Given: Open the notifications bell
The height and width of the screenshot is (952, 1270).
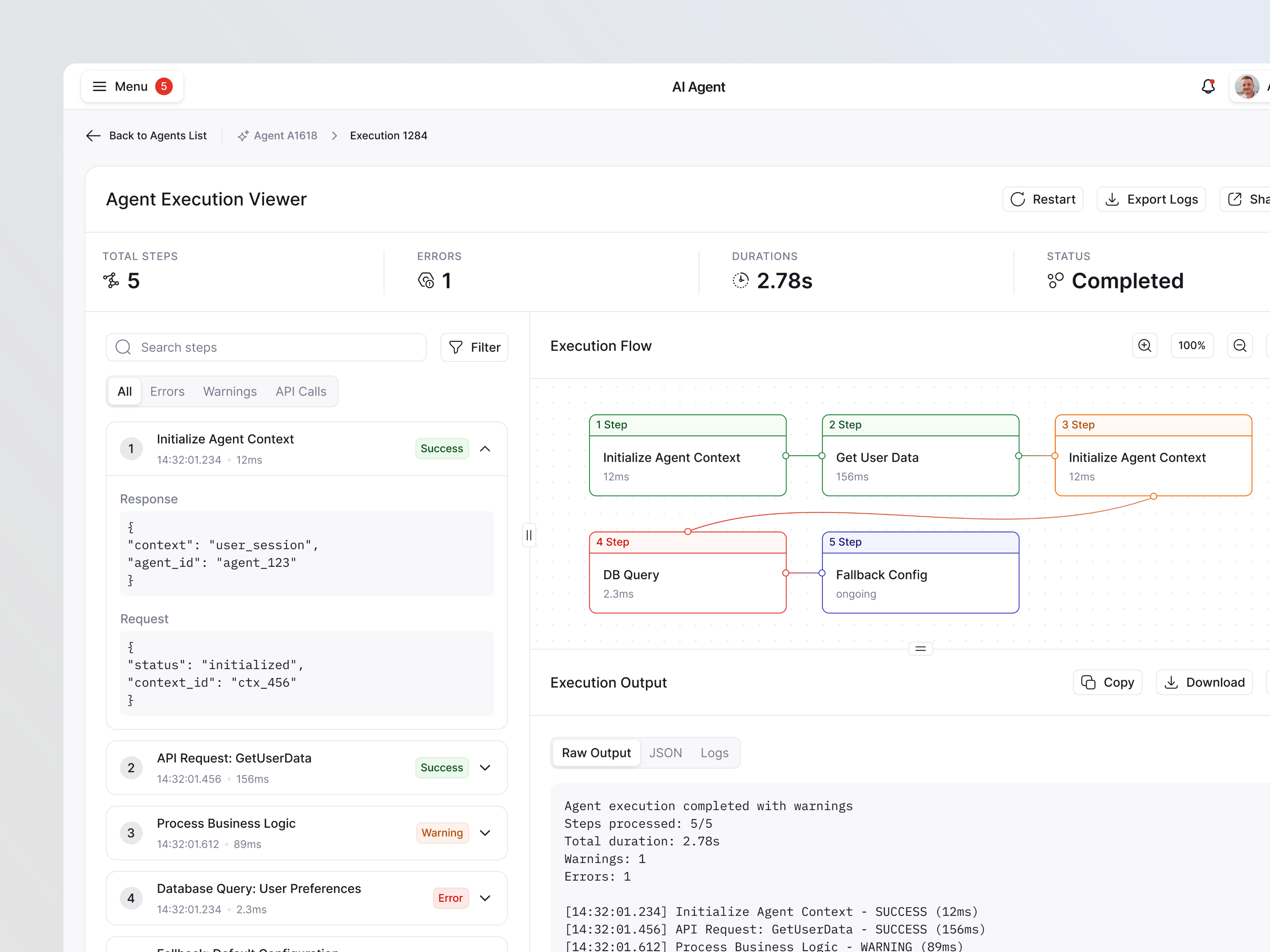Looking at the screenshot, I should point(1208,87).
